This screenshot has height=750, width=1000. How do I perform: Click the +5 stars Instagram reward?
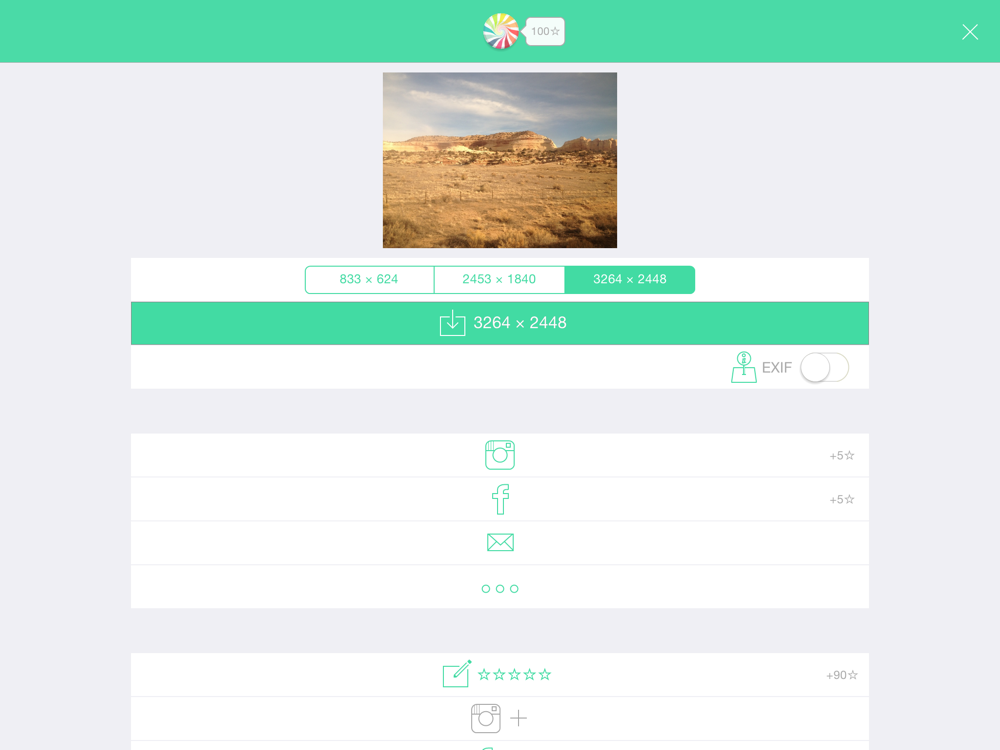842,455
